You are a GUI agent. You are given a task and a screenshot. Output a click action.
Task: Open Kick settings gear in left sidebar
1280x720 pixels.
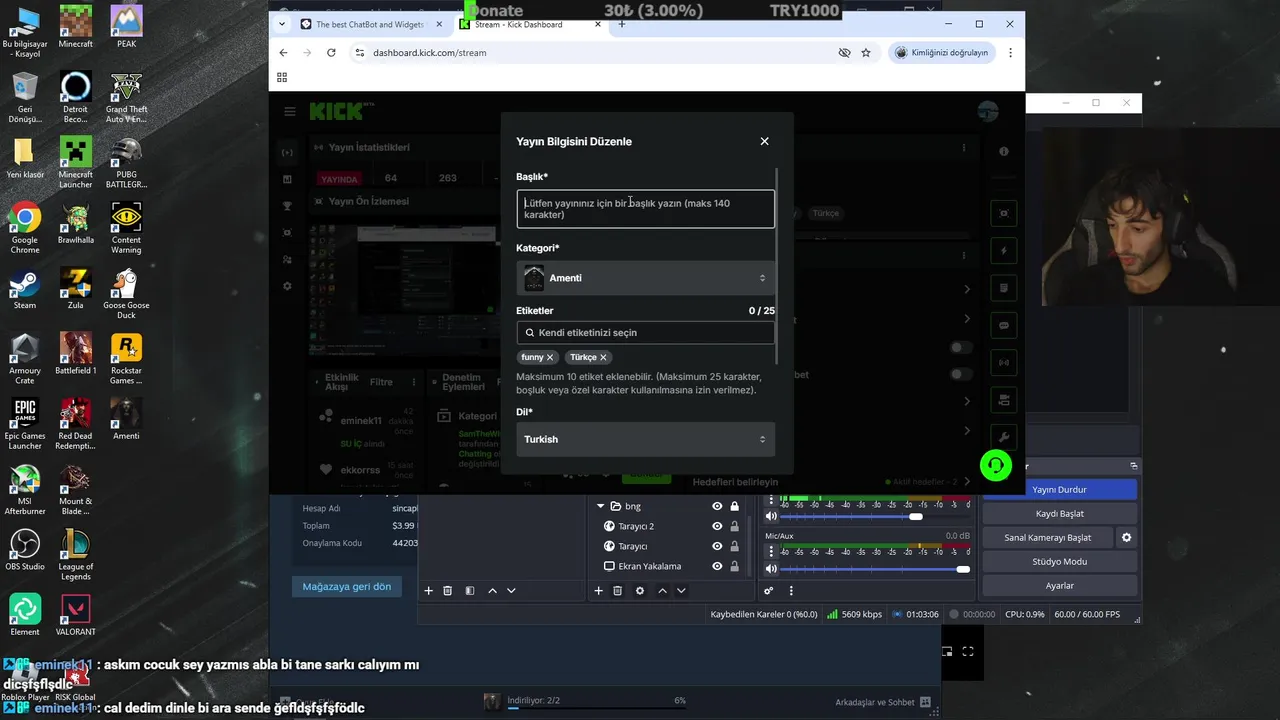[287, 286]
